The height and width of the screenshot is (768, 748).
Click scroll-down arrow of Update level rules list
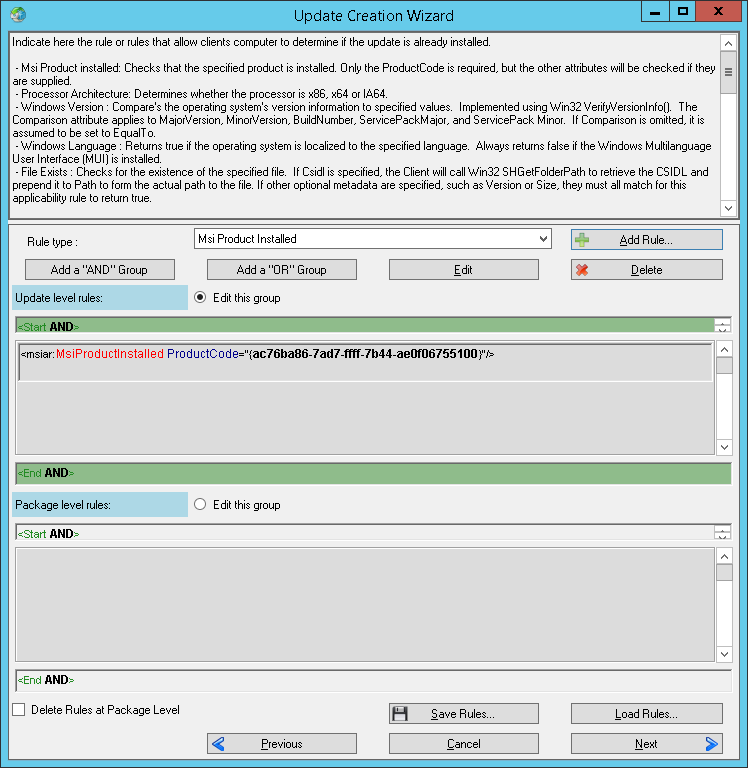point(724,447)
